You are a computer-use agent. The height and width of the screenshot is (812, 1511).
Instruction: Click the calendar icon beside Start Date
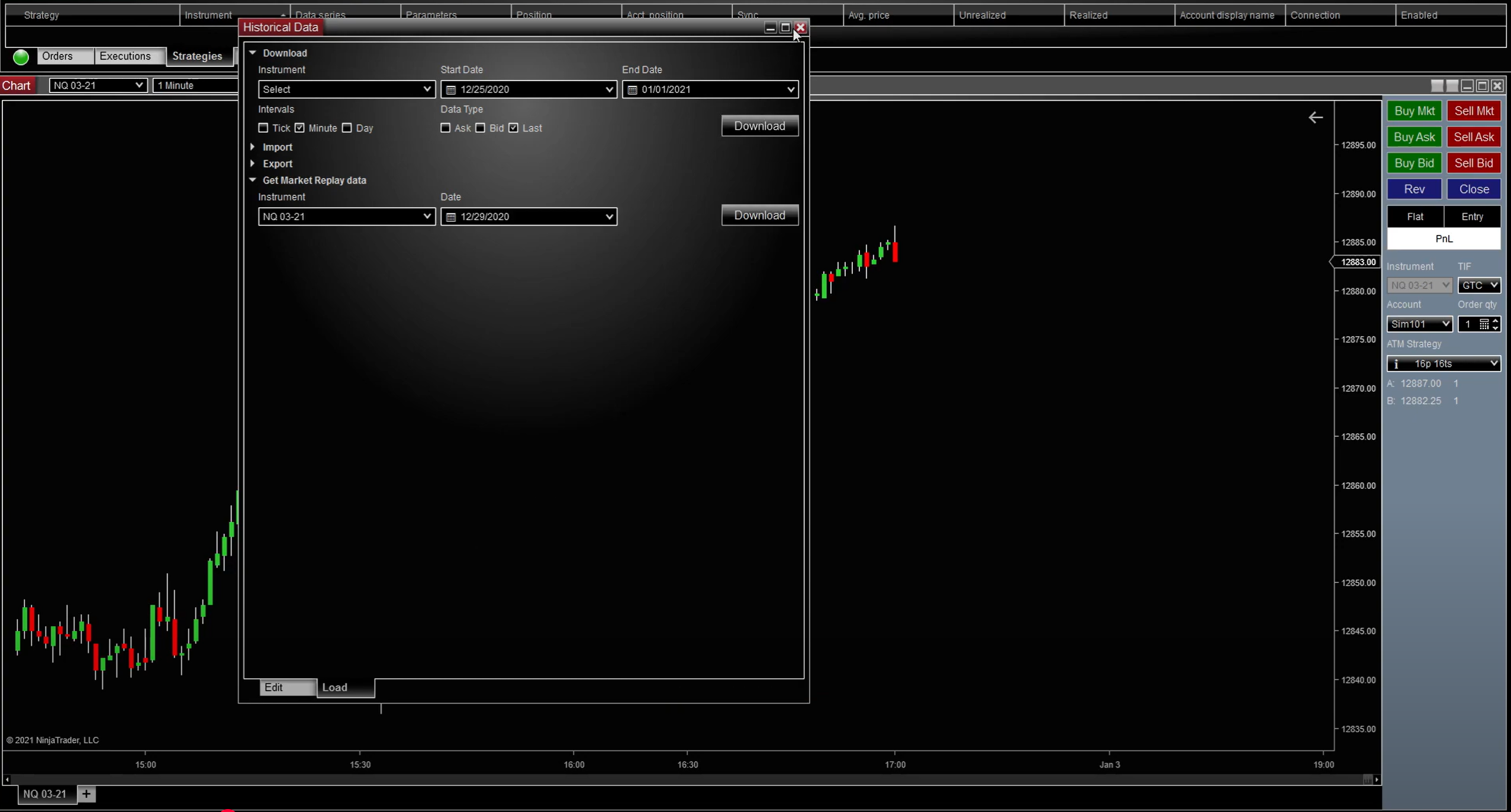pyautogui.click(x=450, y=89)
